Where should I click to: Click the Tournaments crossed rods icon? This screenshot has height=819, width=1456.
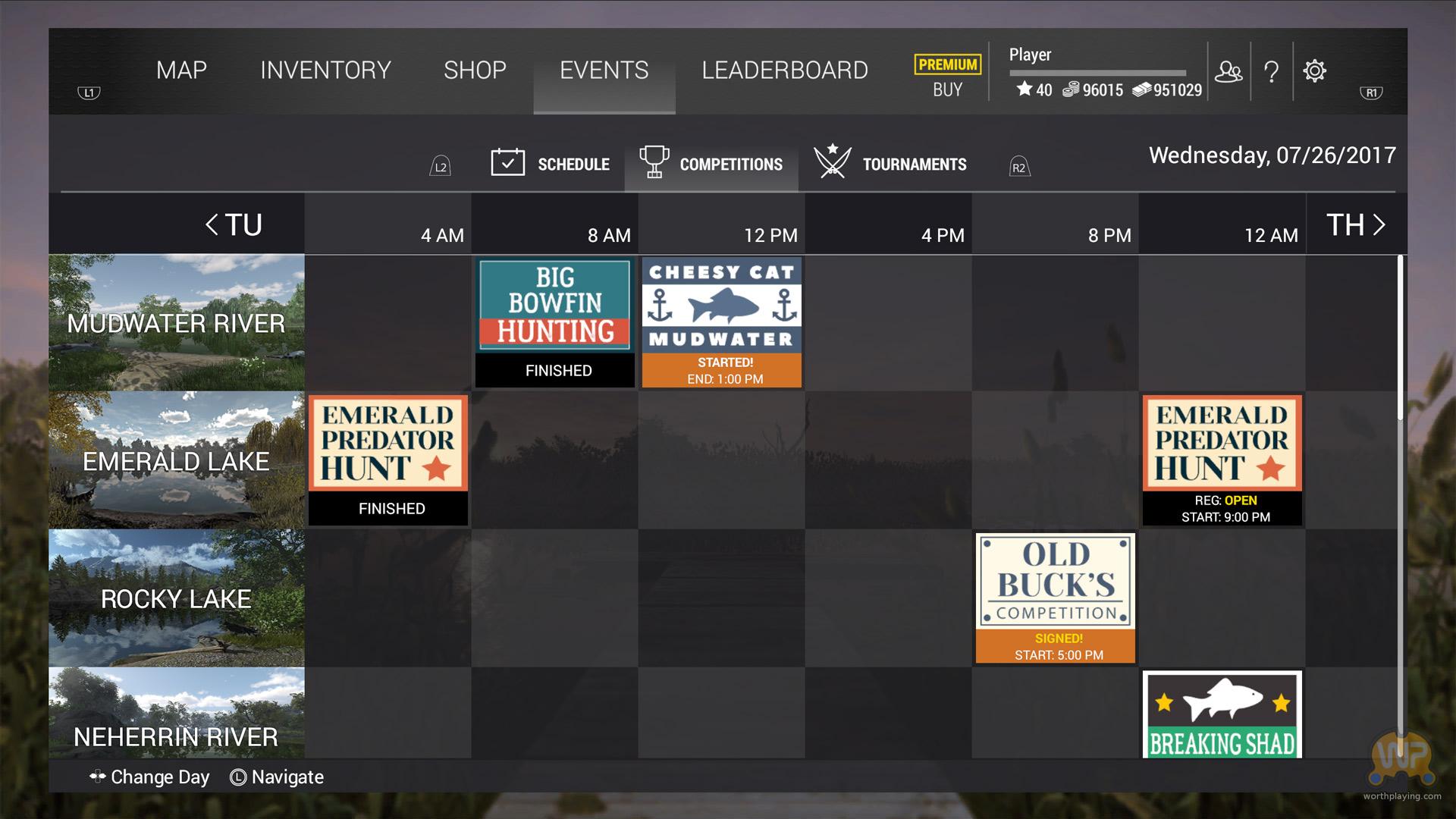[832, 162]
